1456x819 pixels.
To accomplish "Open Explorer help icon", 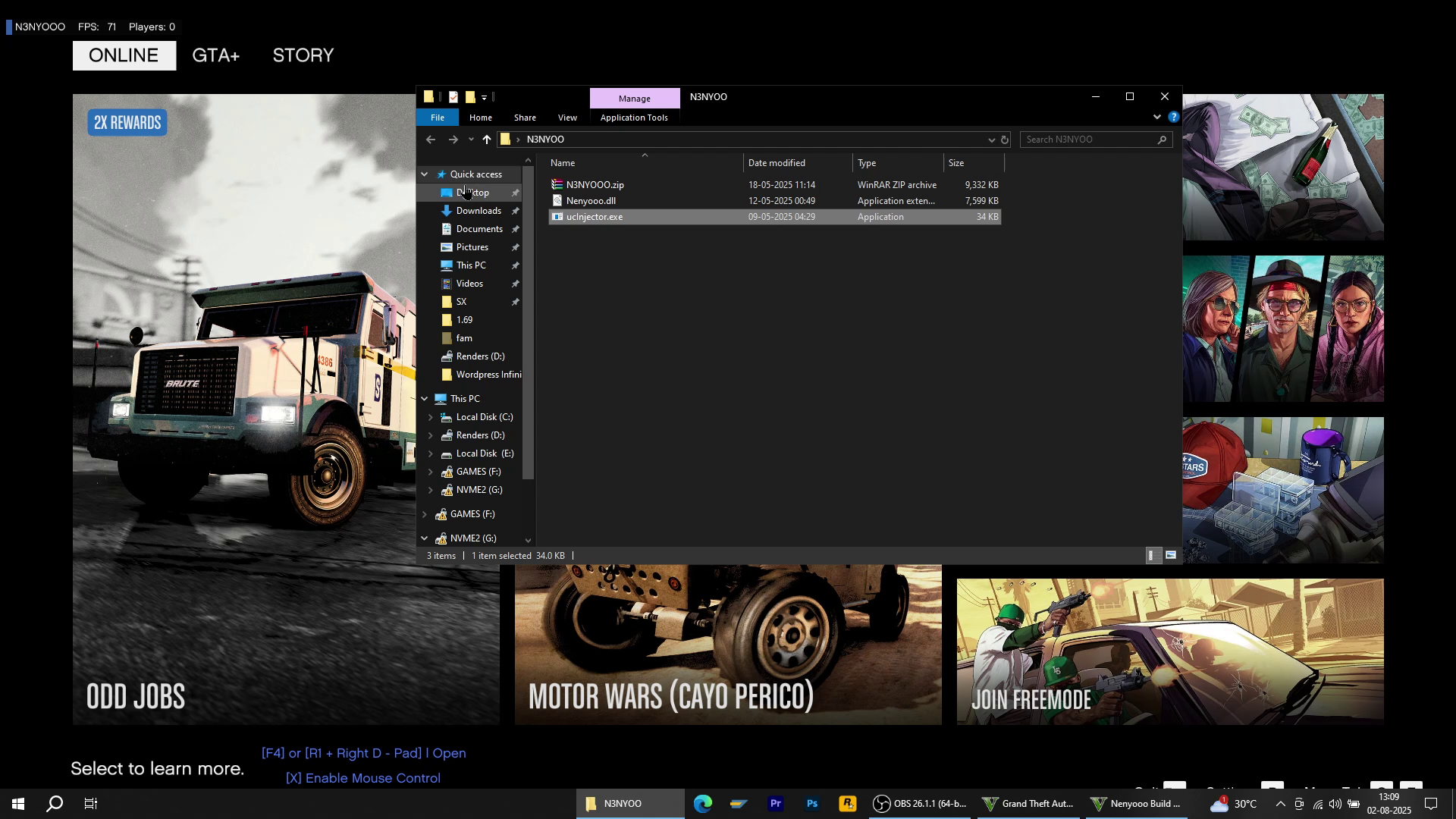I will [x=1173, y=117].
